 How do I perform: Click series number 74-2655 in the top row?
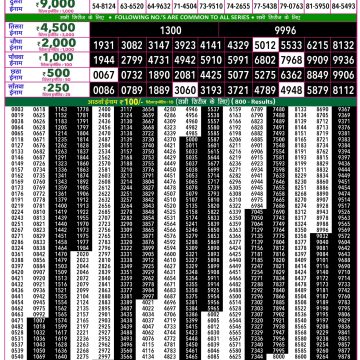click(238, 6)
